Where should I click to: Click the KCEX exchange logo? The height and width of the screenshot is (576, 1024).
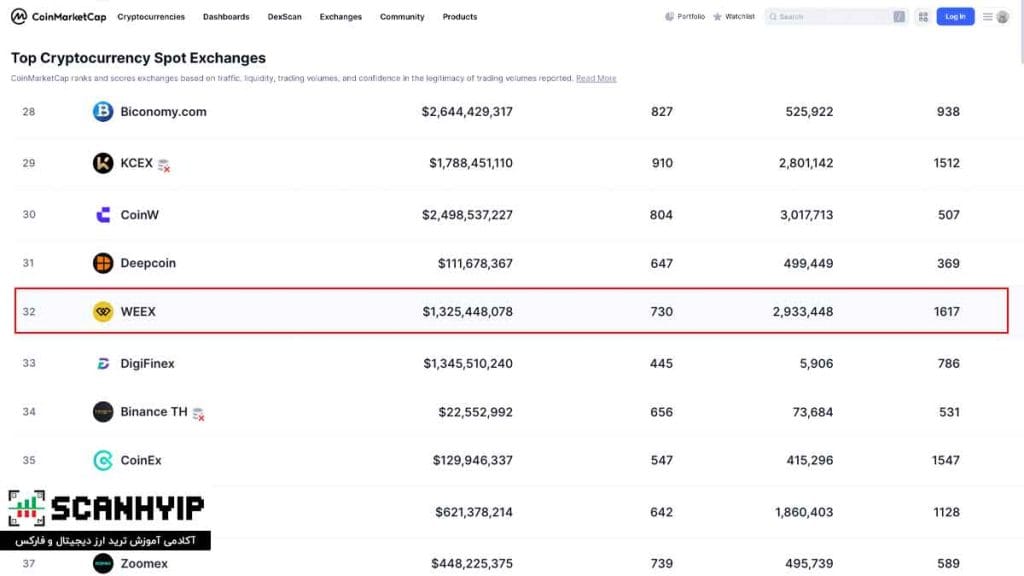pyautogui.click(x=103, y=163)
